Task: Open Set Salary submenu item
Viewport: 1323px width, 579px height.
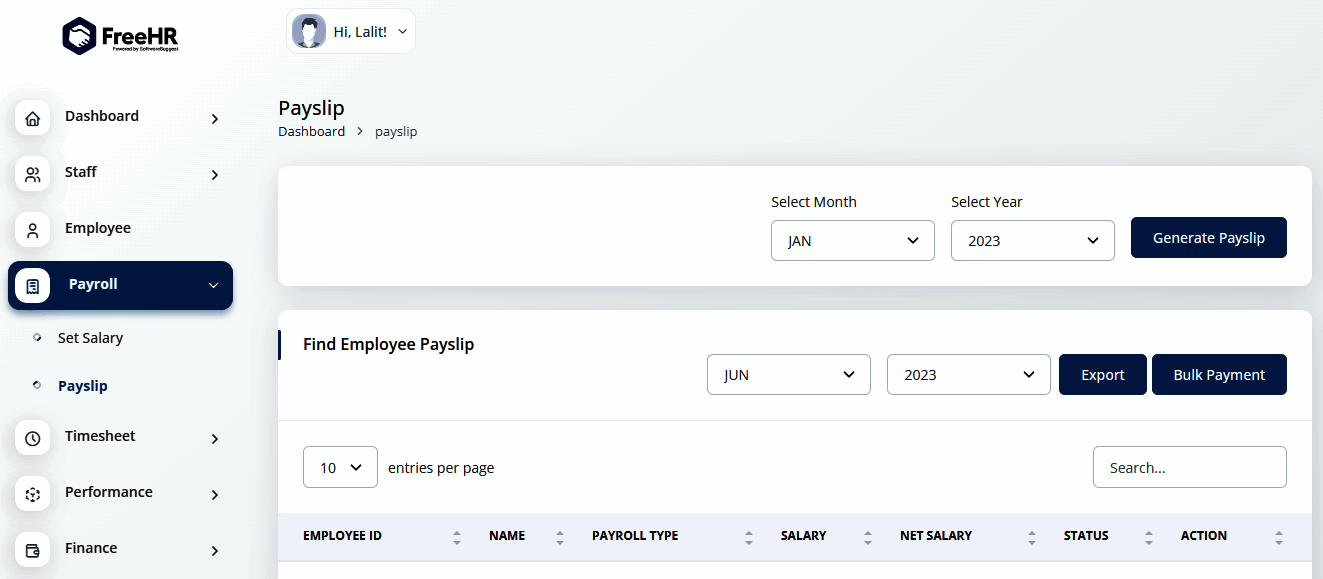Action: click(x=90, y=338)
